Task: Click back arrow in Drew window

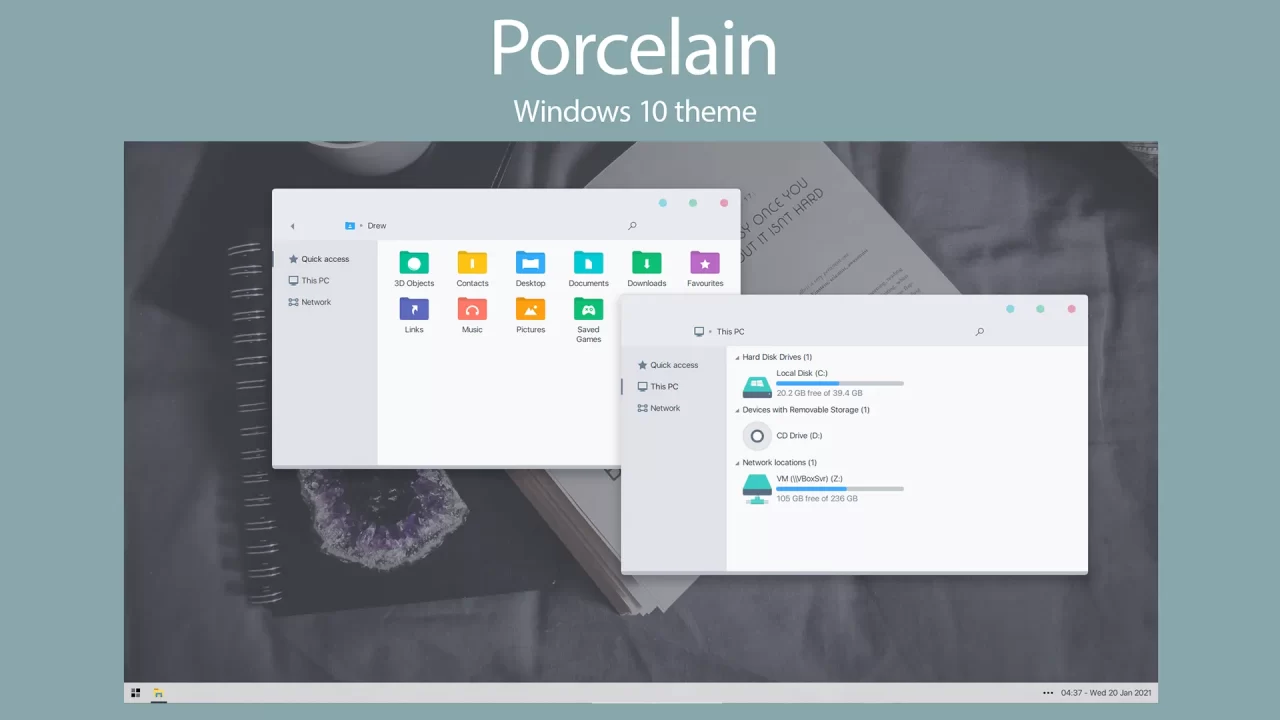Action: pos(292,226)
